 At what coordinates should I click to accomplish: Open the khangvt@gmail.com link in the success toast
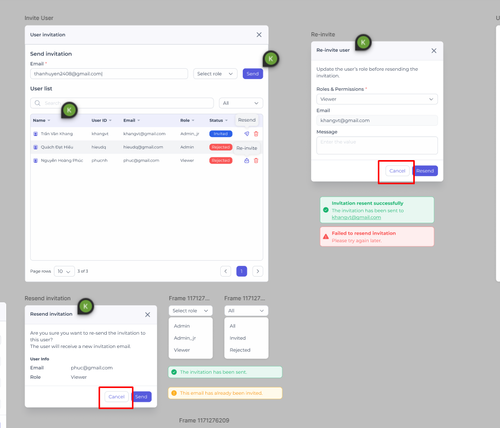356,217
